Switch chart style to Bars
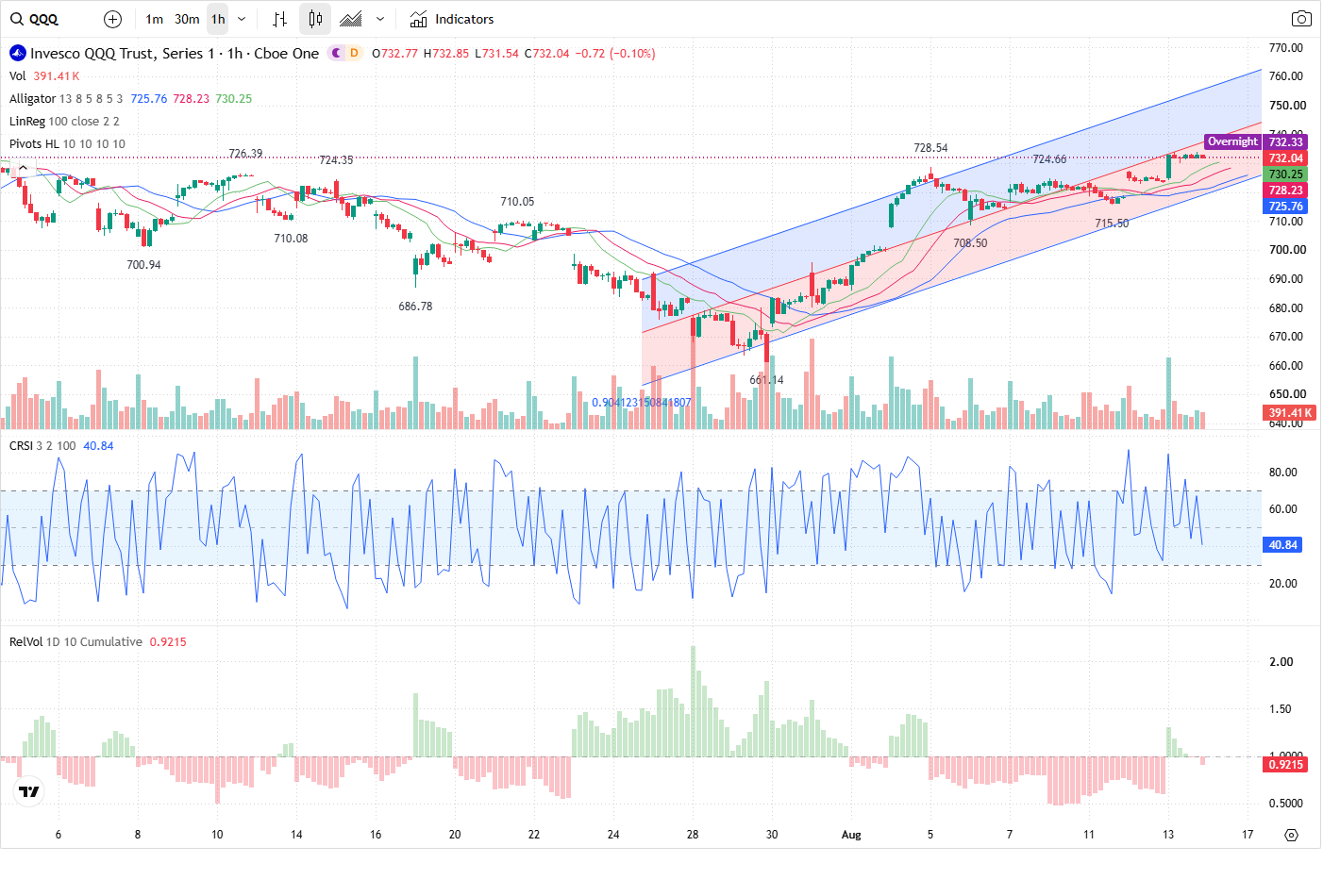The image size is (1340, 896). (x=279, y=19)
